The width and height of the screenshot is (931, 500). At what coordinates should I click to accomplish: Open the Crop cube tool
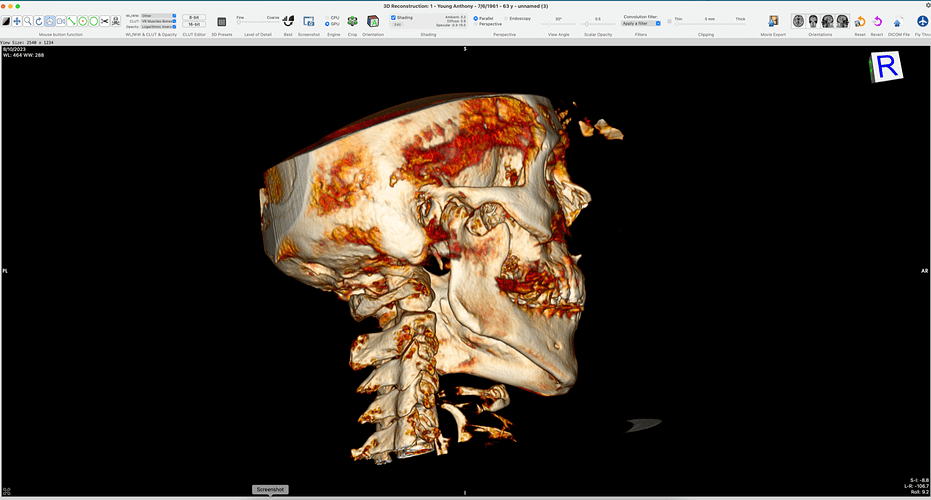pyautogui.click(x=352, y=21)
